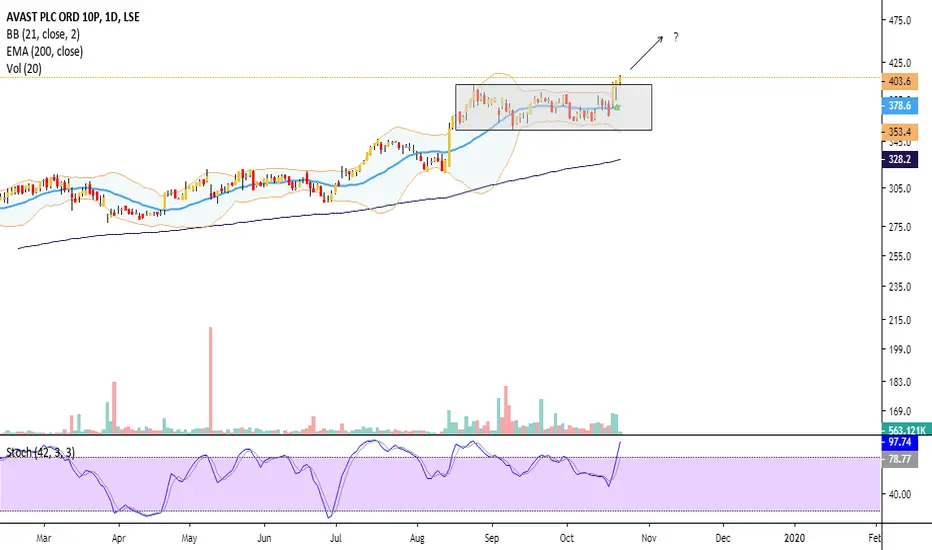This screenshot has width=932, height=550.
Task: Click the 169.0 price axis tick
Action: tap(899, 411)
